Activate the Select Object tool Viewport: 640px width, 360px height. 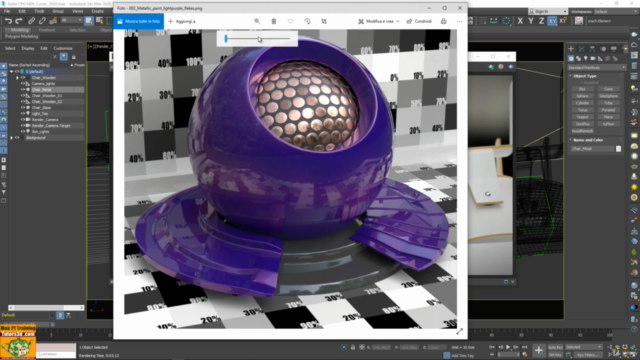point(89,21)
